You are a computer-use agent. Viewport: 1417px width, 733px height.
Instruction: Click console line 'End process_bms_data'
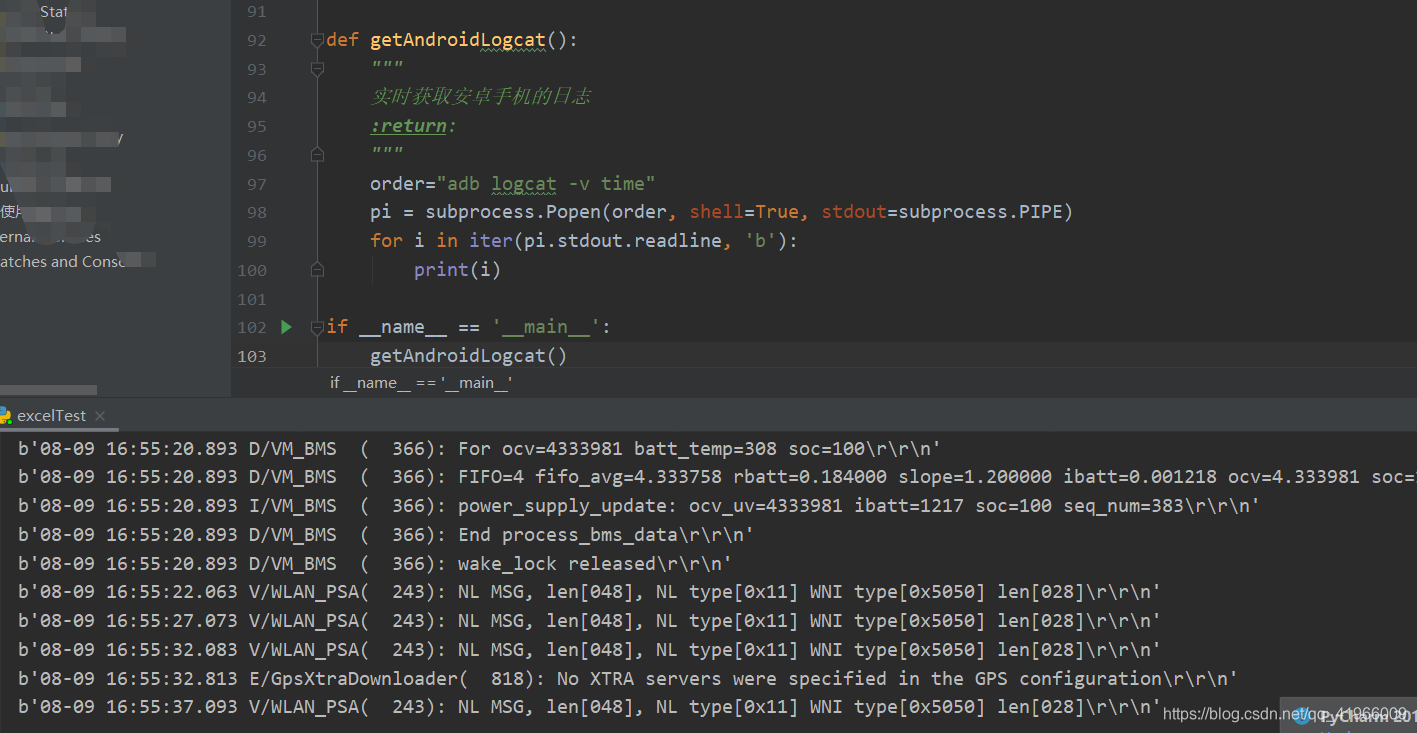coord(386,535)
